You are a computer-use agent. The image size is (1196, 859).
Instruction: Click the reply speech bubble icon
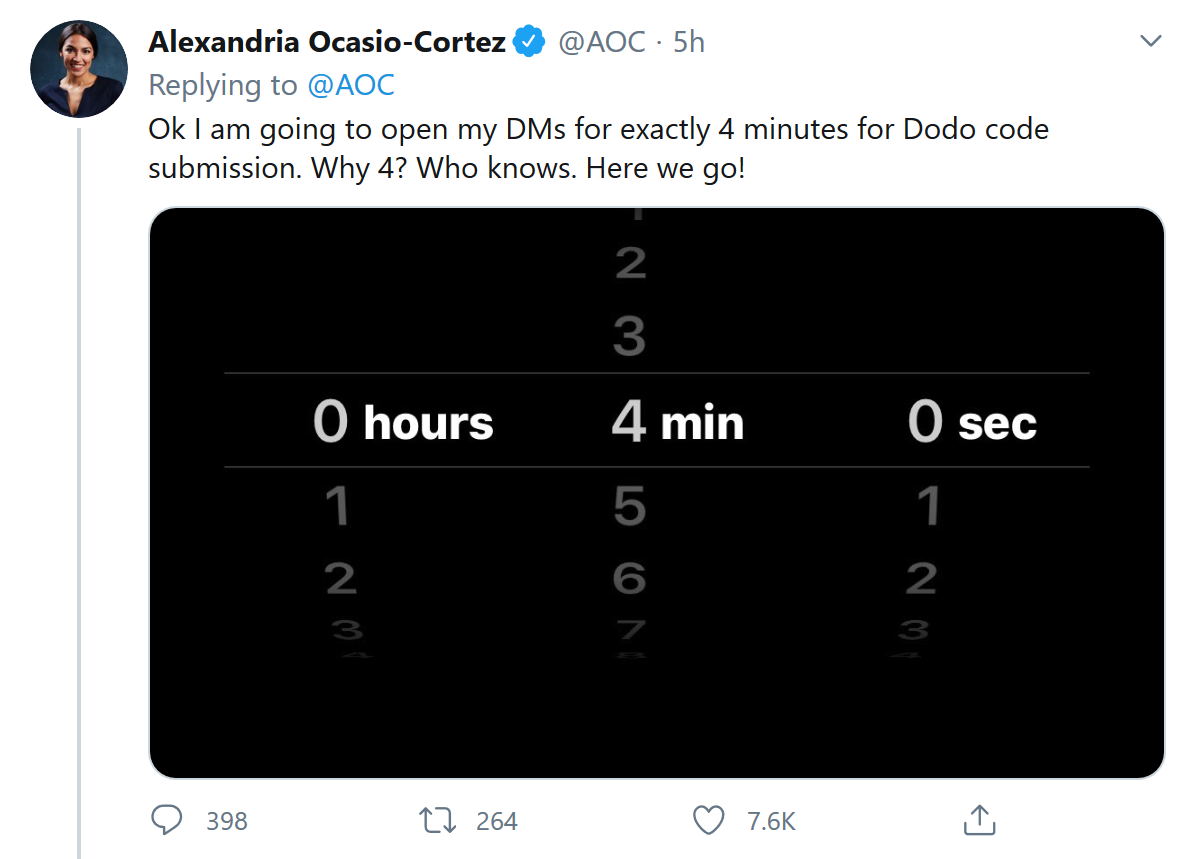166,820
